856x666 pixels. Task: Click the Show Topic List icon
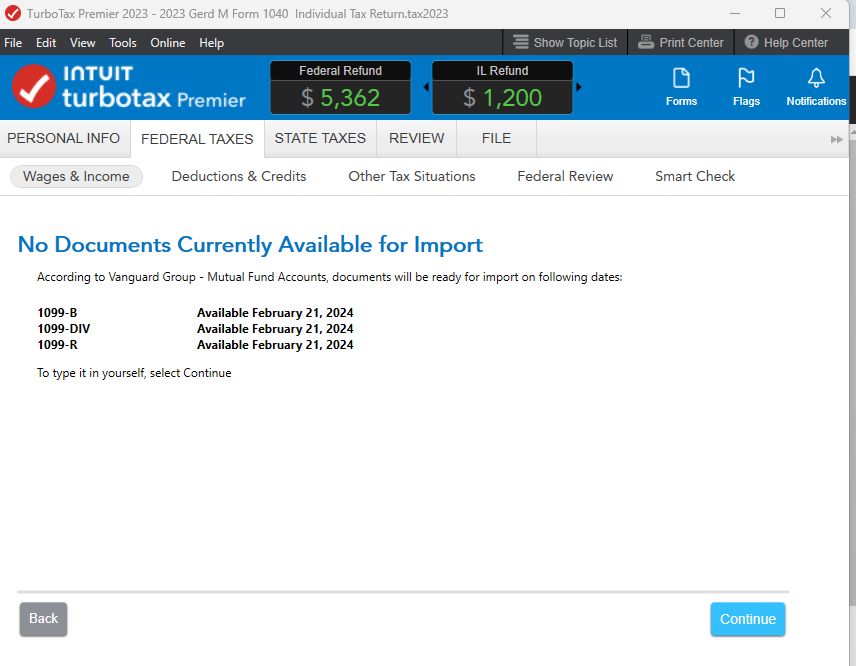[519, 42]
